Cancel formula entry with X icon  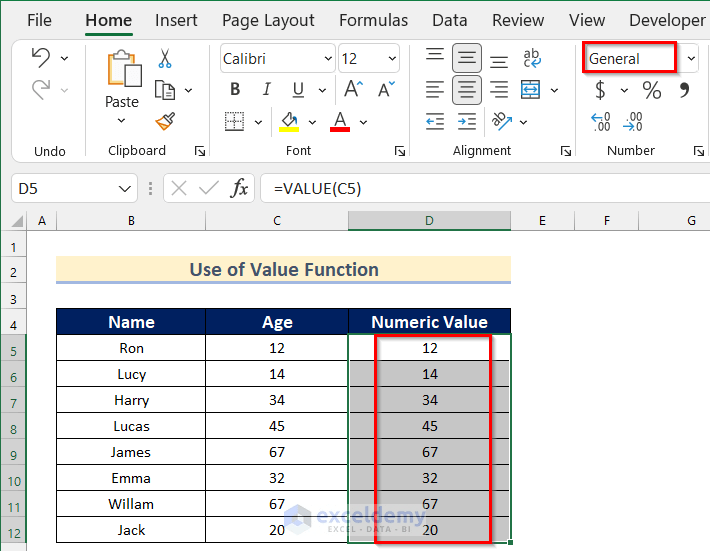(x=179, y=188)
